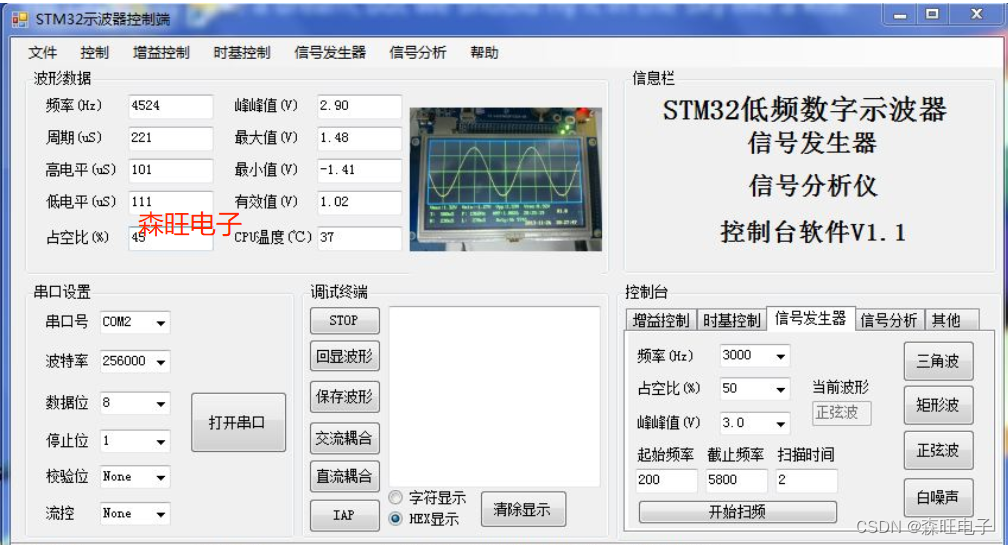Screen dimensions: 1008x545
Task: Click the 清除显示 button
Action: (523, 510)
